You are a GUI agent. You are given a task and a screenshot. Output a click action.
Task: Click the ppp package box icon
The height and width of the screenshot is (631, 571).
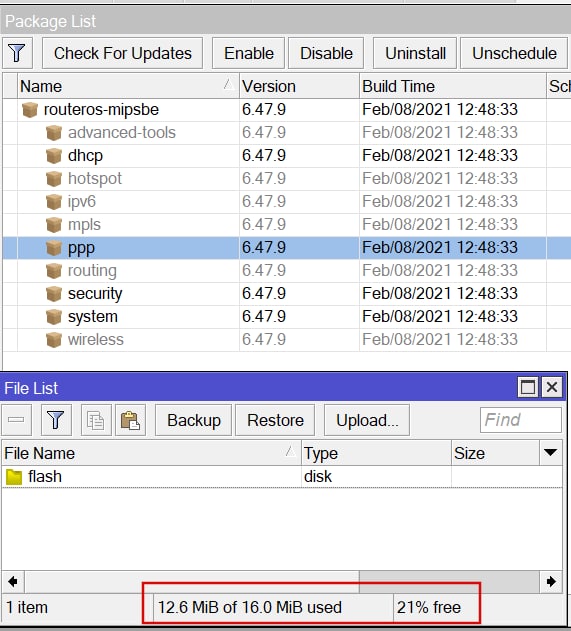pos(54,247)
